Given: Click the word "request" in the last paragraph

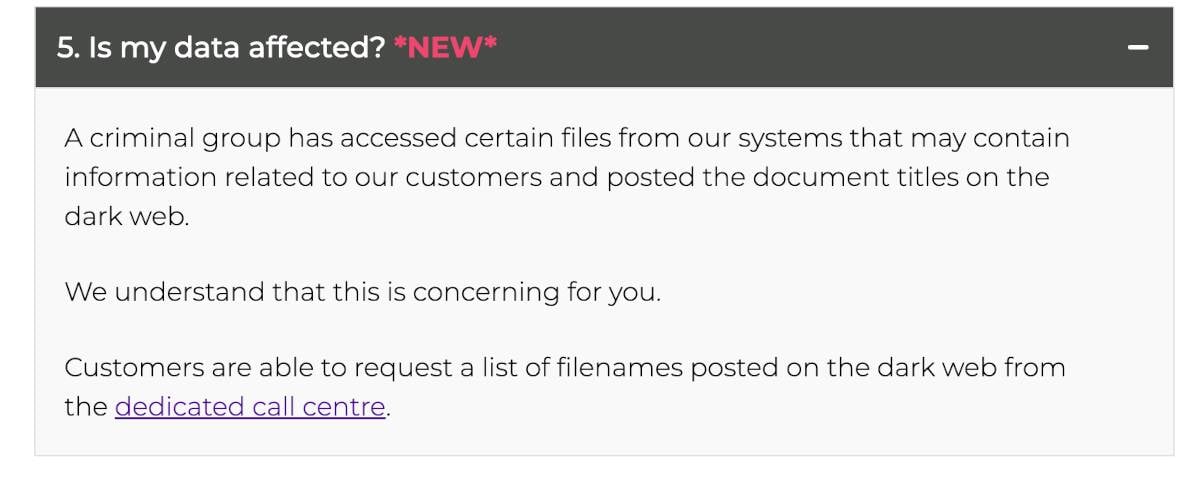Looking at the screenshot, I should pyautogui.click(x=404, y=368).
